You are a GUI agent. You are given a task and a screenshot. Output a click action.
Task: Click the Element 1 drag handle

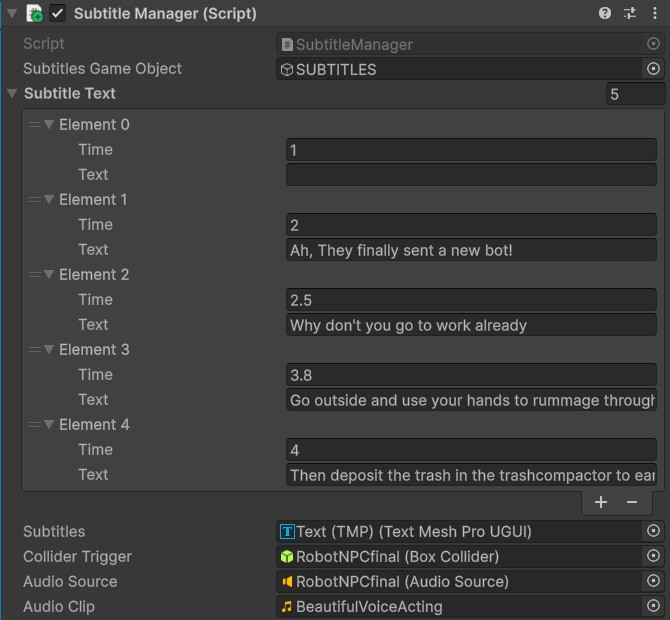(35, 200)
